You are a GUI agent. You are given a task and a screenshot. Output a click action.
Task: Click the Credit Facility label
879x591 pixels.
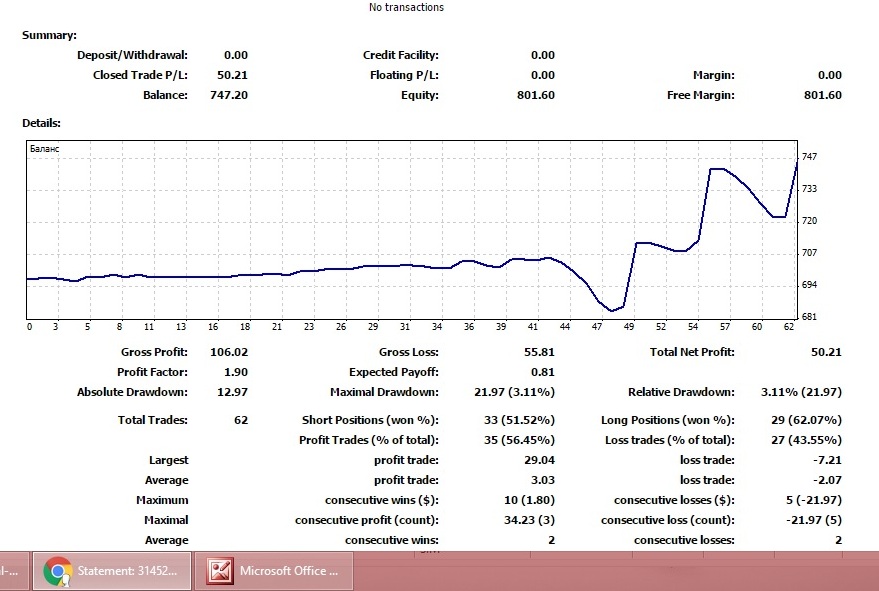tap(401, 56)
